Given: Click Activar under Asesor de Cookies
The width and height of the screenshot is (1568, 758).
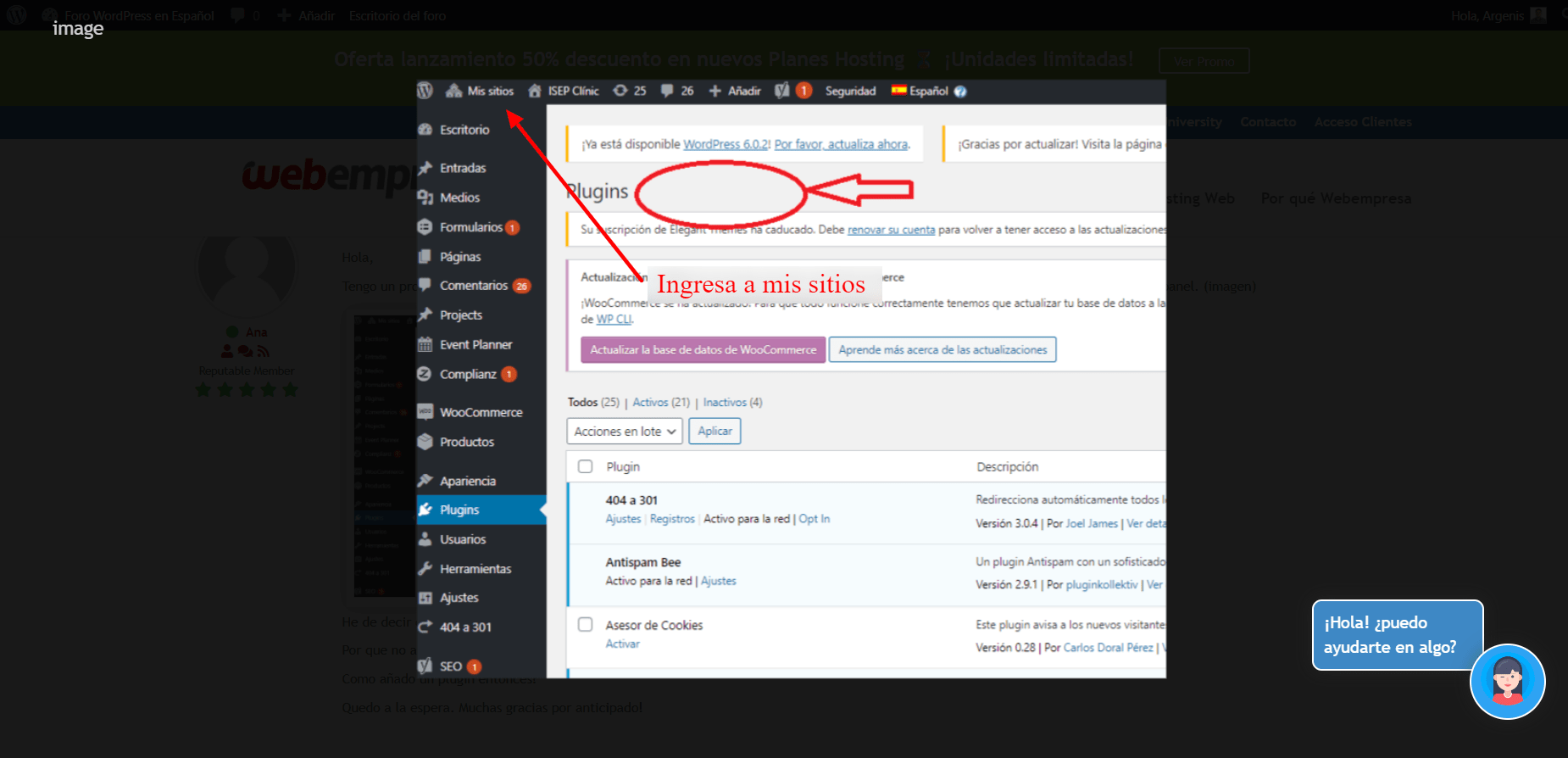Looking at the screenshot, I should click(623, 644).
